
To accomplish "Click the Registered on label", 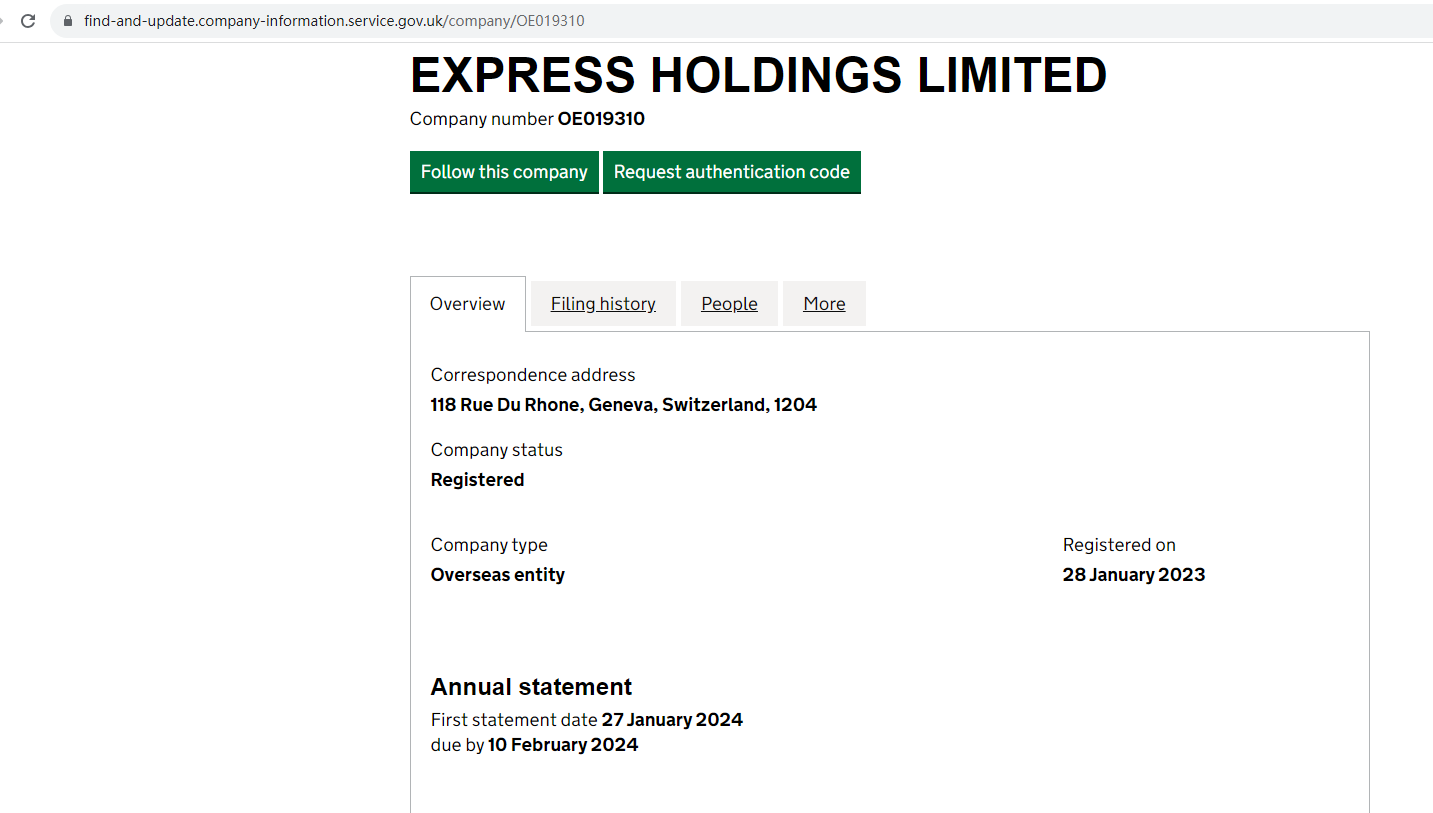I will point(1119,545).
